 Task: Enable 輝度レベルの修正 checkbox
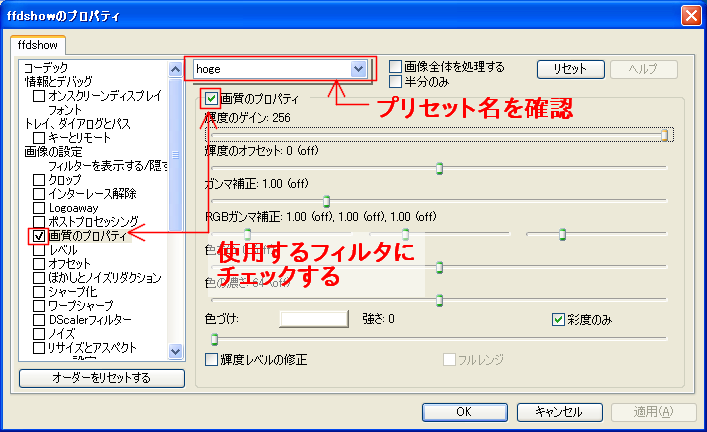click(x=211, y=359)
